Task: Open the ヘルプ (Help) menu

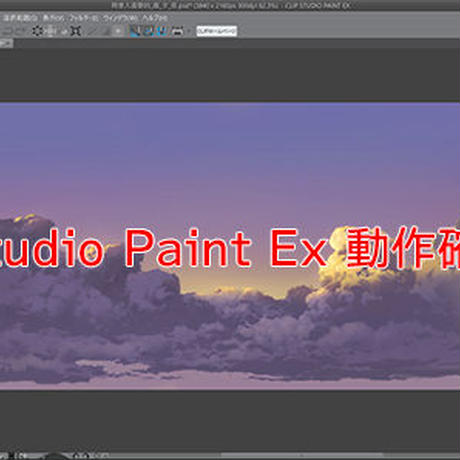Action: 155,18
